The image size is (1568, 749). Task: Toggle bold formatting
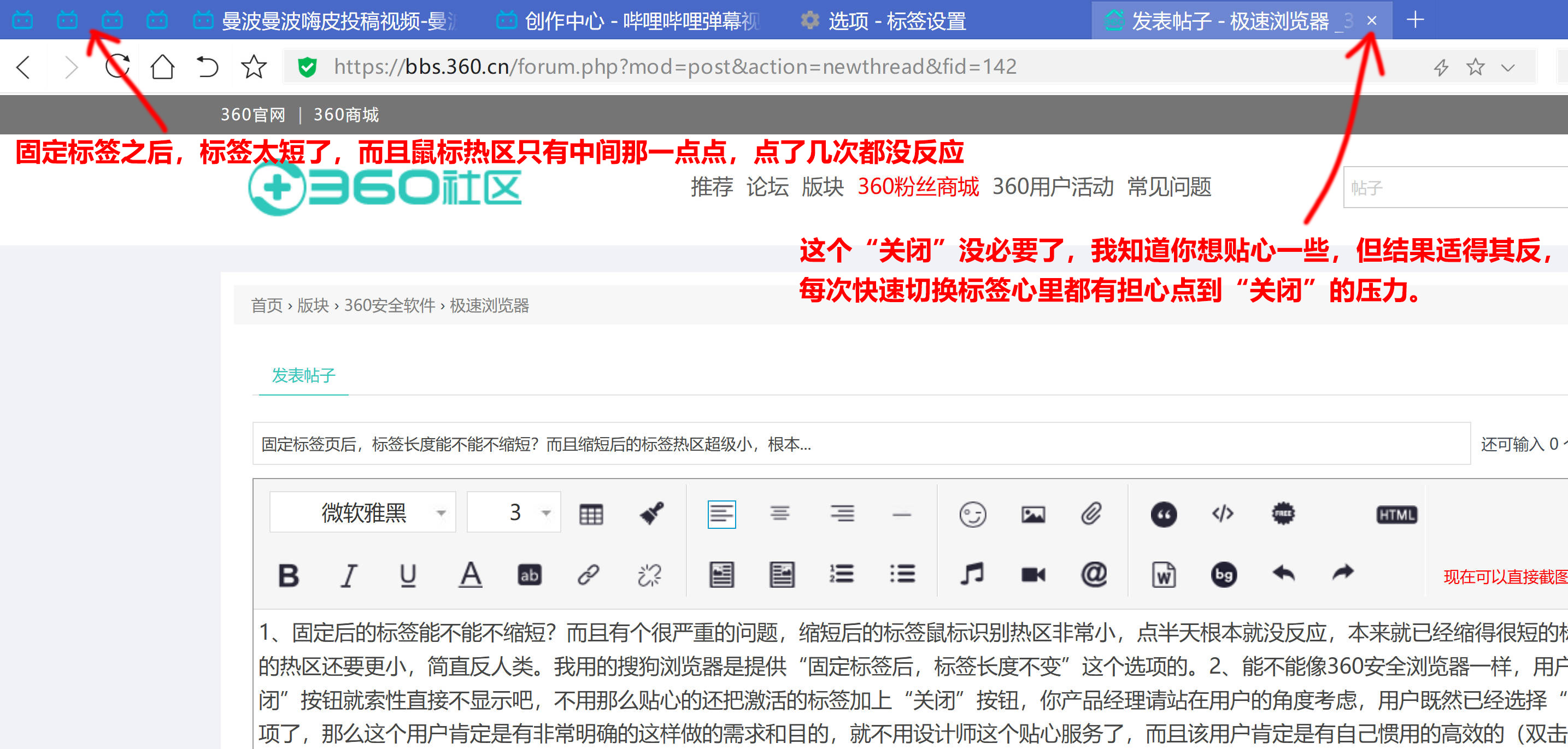point(289,575)
